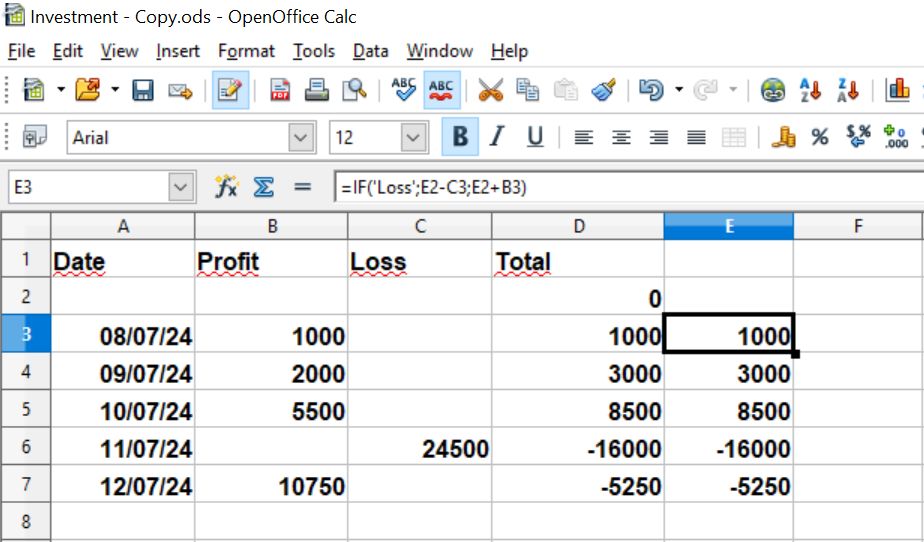Viewport: 924px width, 542px height.
Task: Run the Spelling check icon
Action: pos(404,90)
